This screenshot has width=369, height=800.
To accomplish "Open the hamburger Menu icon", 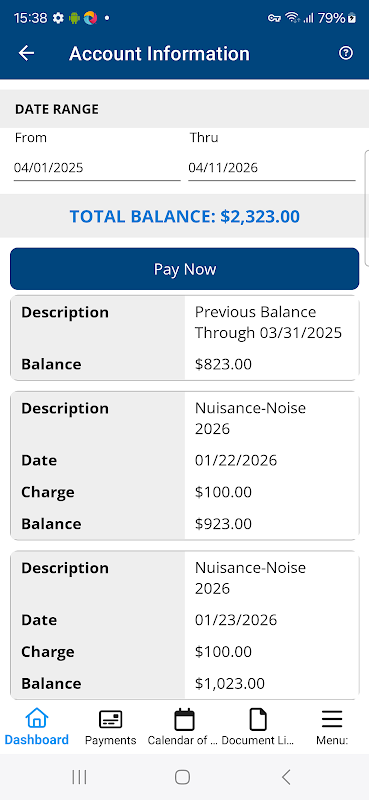I will point(332,719).
